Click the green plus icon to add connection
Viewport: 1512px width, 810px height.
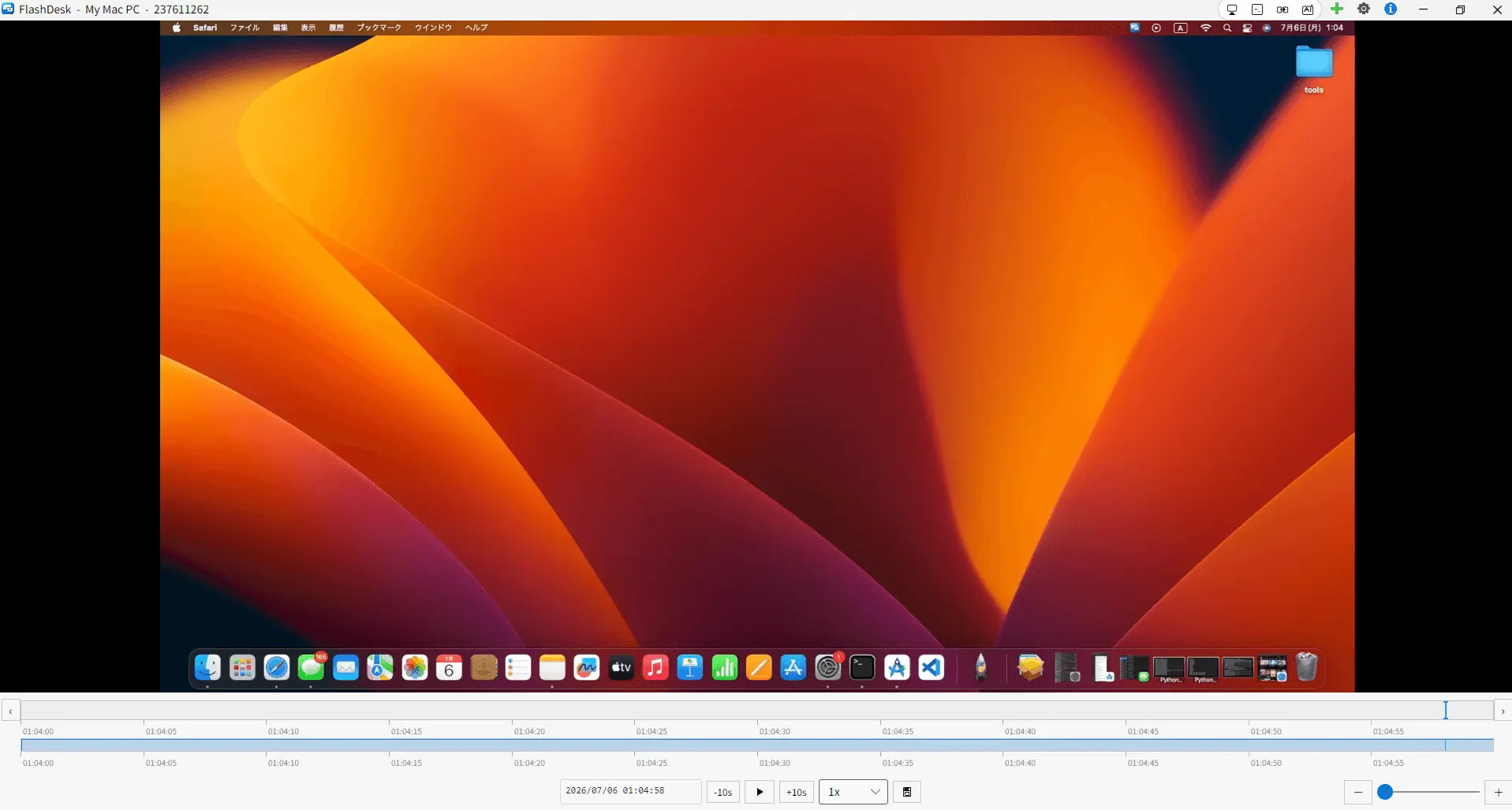(1337, 9)
